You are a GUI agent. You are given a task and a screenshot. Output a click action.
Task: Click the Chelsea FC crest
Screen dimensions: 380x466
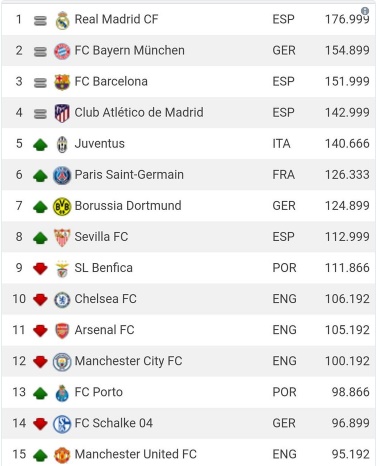(62, 300)
